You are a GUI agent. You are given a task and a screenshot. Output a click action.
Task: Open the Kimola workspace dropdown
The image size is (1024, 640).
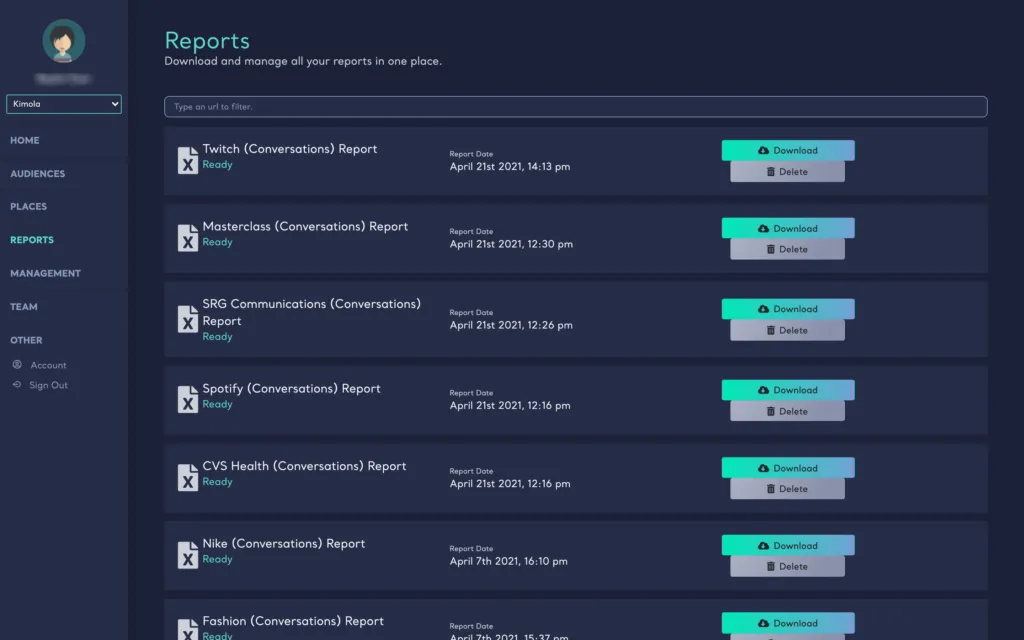click(x=63, y=104)
